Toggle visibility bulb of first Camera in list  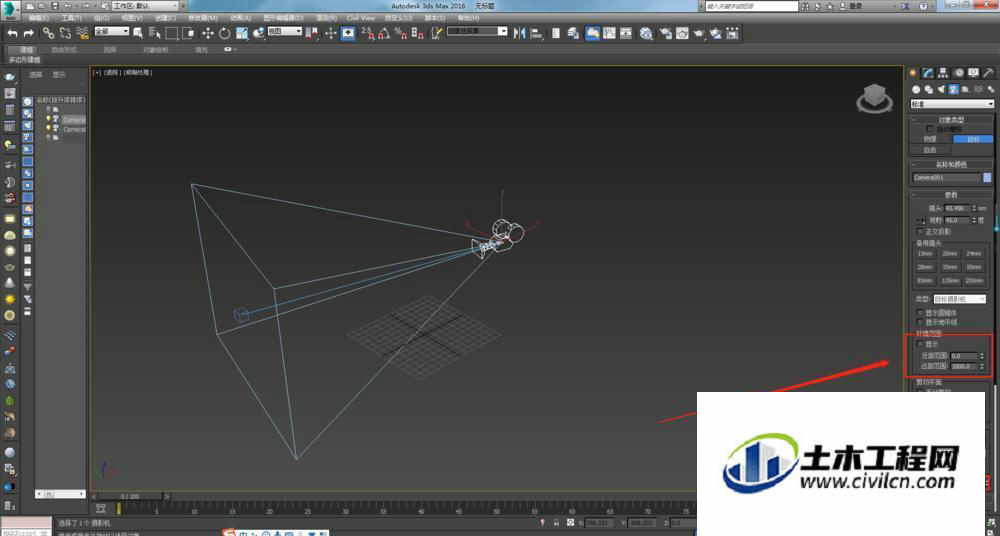(48, 119)
